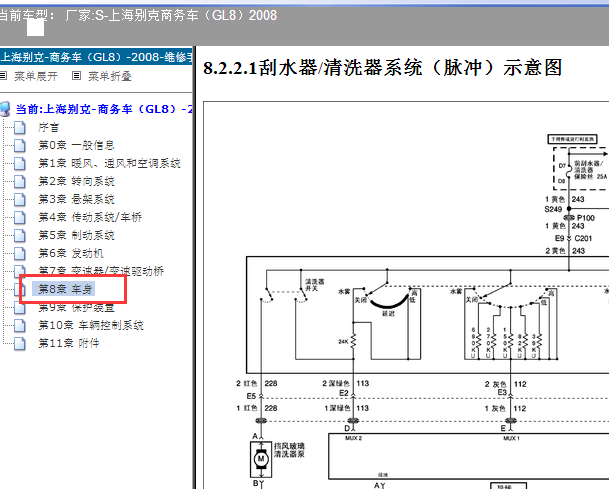Click the page icon next to 第10章

coord(20,325)
